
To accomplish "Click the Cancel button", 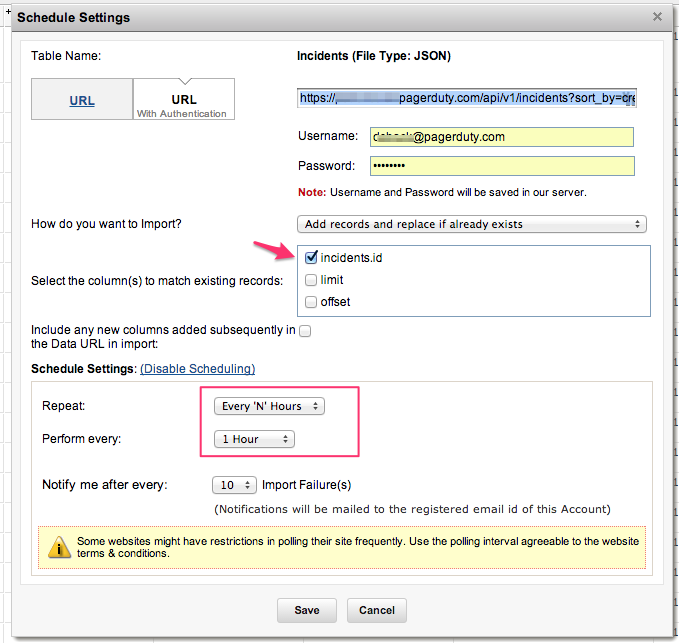I will 377,610.
